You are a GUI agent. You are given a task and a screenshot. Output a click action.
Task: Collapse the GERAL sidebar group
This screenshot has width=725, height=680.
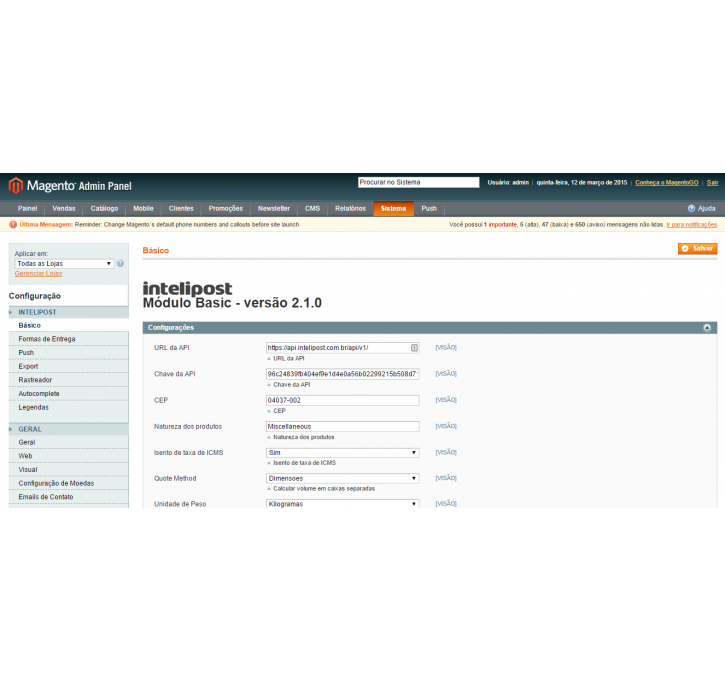[x=68, y=429]
